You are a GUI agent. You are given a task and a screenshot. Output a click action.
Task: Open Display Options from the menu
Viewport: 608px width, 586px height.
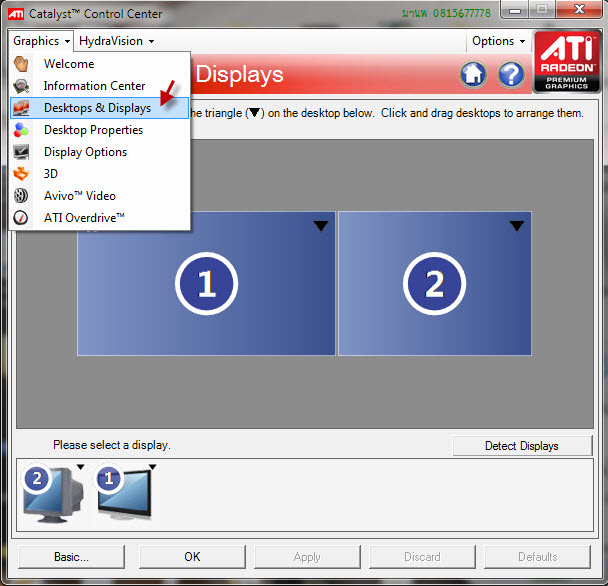(99, 152)
